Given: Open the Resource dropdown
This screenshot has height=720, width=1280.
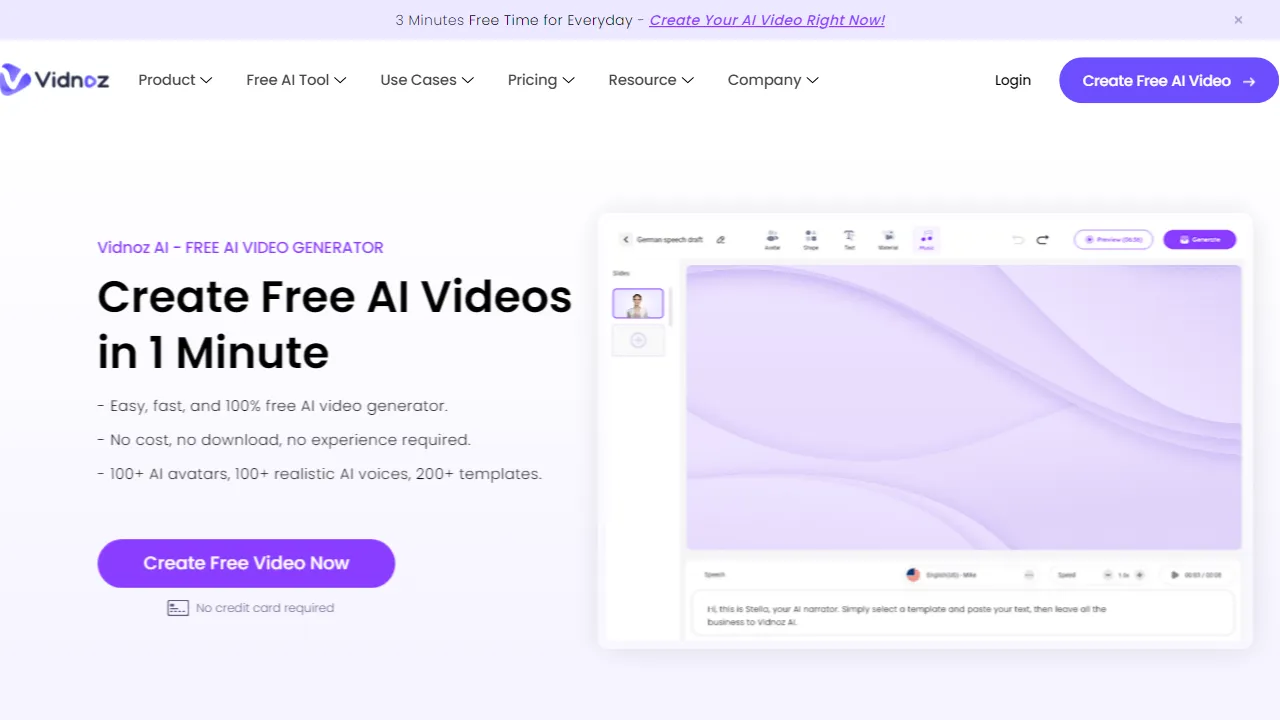Looking at the screenshot, I should 651,80.
